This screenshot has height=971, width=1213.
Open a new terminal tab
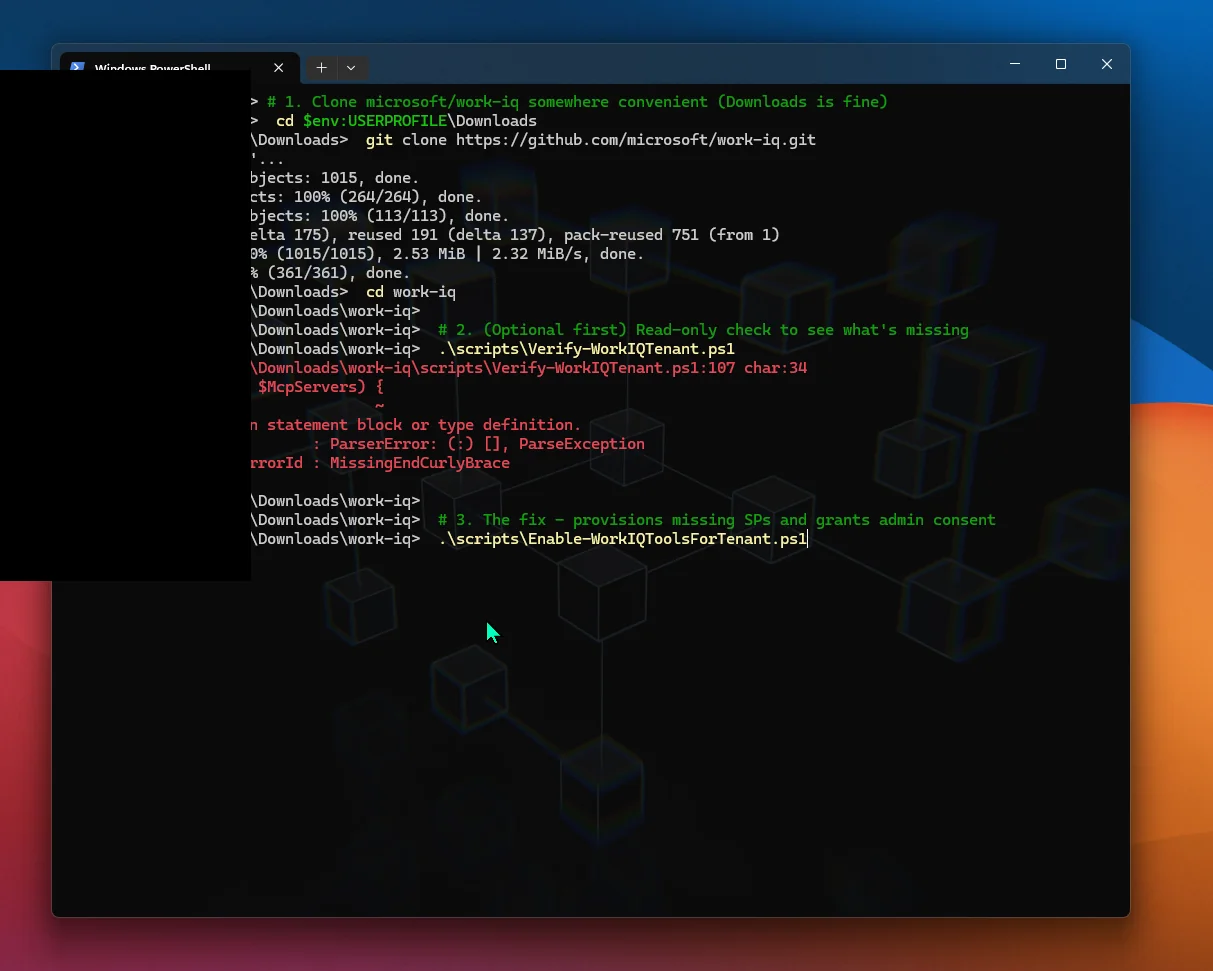click(x=321, y=68)
